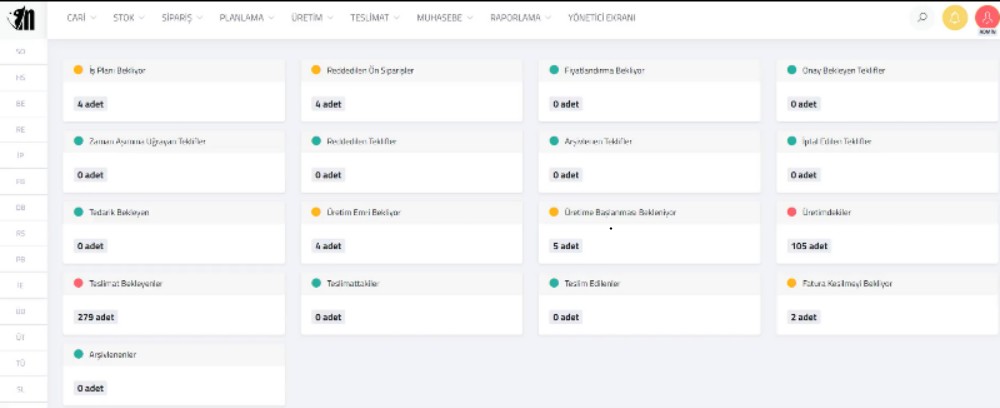Expand the STOK dropdown menu
This screenshot has height=408, width=1000.
[x=129, y=18]
